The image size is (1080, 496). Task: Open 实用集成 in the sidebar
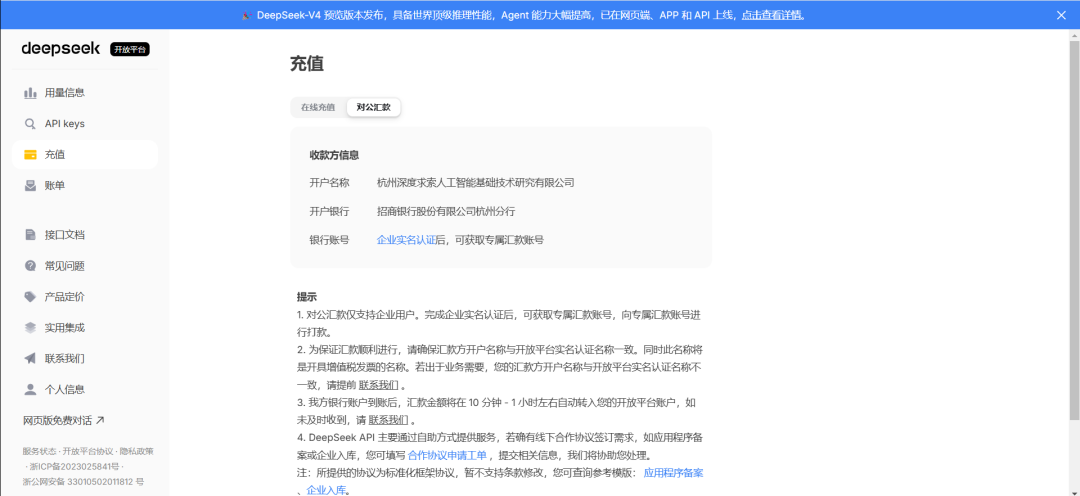tap(85, 328)
